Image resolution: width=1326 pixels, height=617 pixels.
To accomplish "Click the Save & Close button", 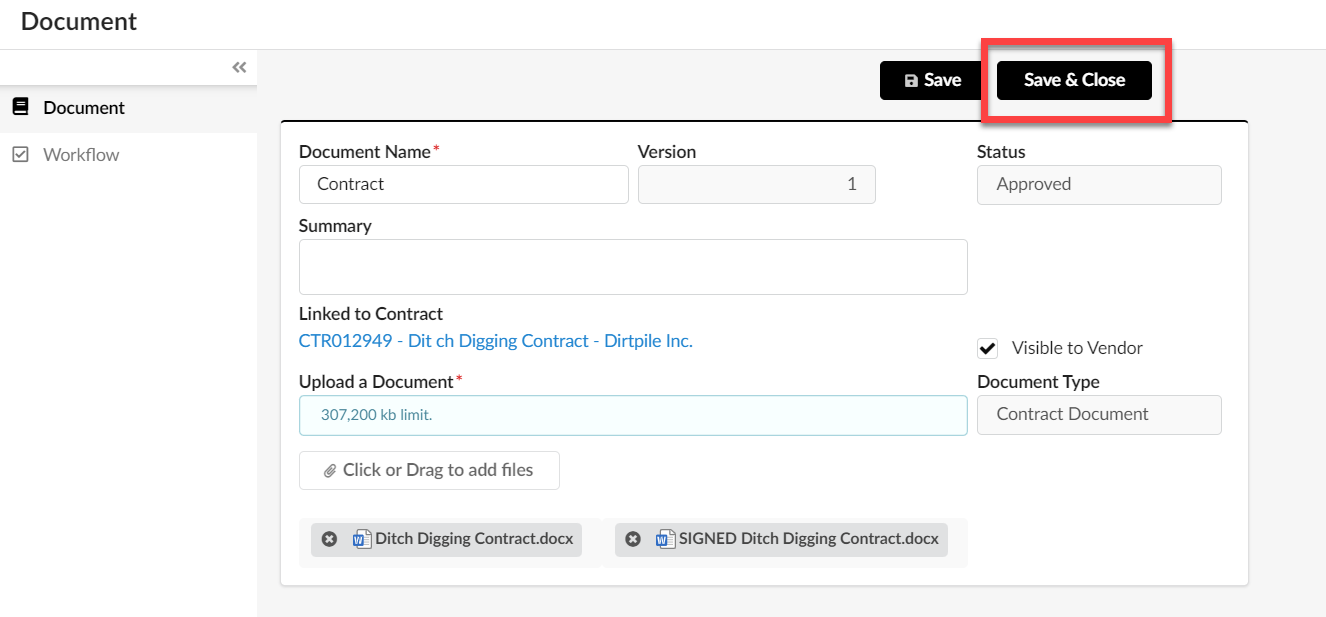I will click(x=1074, y=80).
